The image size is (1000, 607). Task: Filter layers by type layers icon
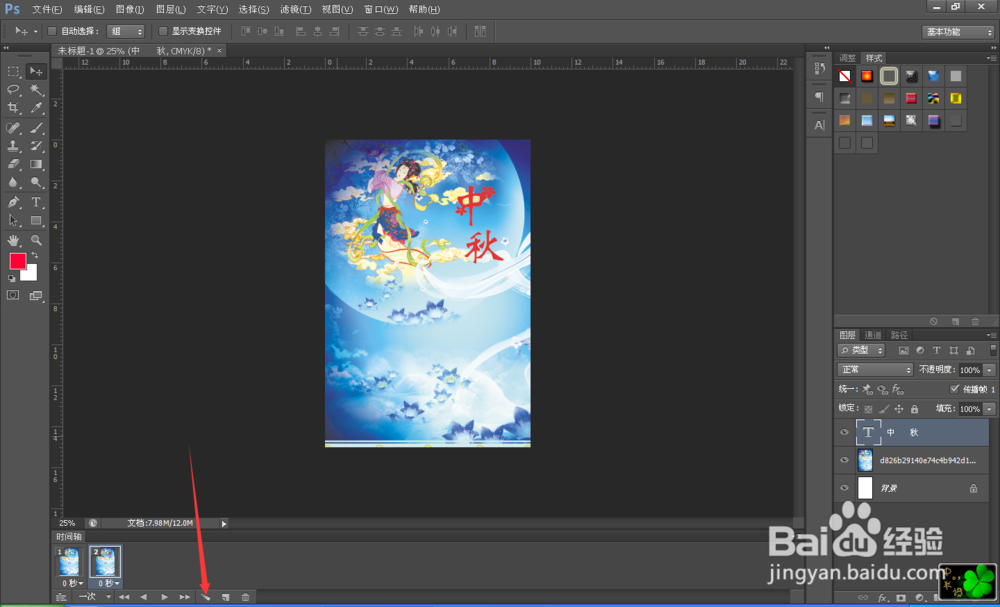[x=937, y=351]
